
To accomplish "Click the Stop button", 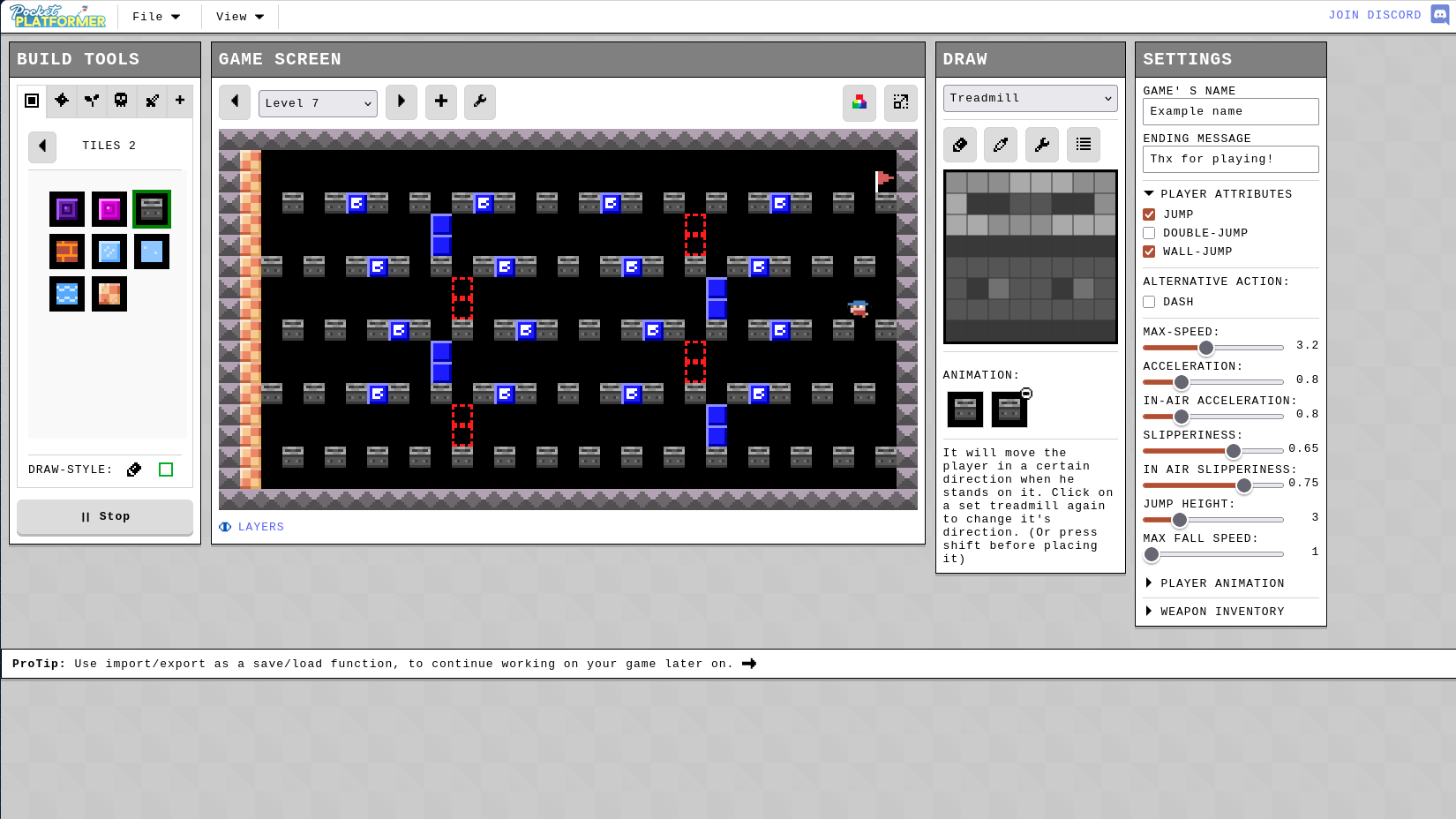I will tap(105, 517).
